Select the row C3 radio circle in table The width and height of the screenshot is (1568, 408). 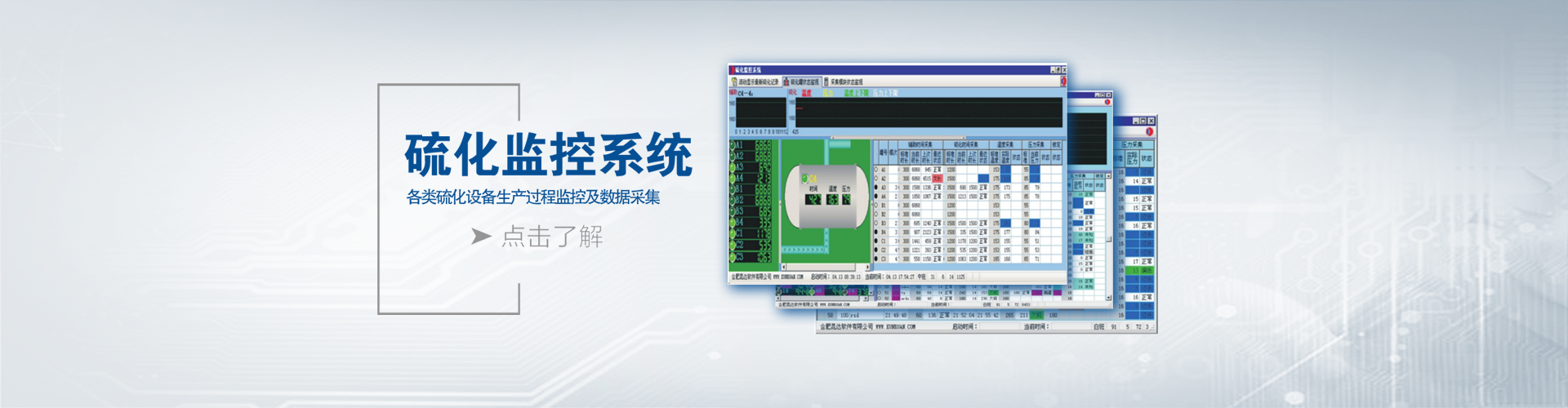876,259
